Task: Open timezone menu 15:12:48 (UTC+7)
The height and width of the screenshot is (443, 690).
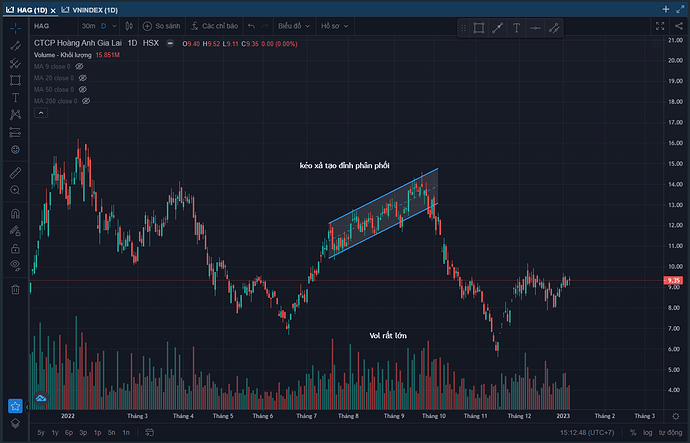Action: [587, 432]
